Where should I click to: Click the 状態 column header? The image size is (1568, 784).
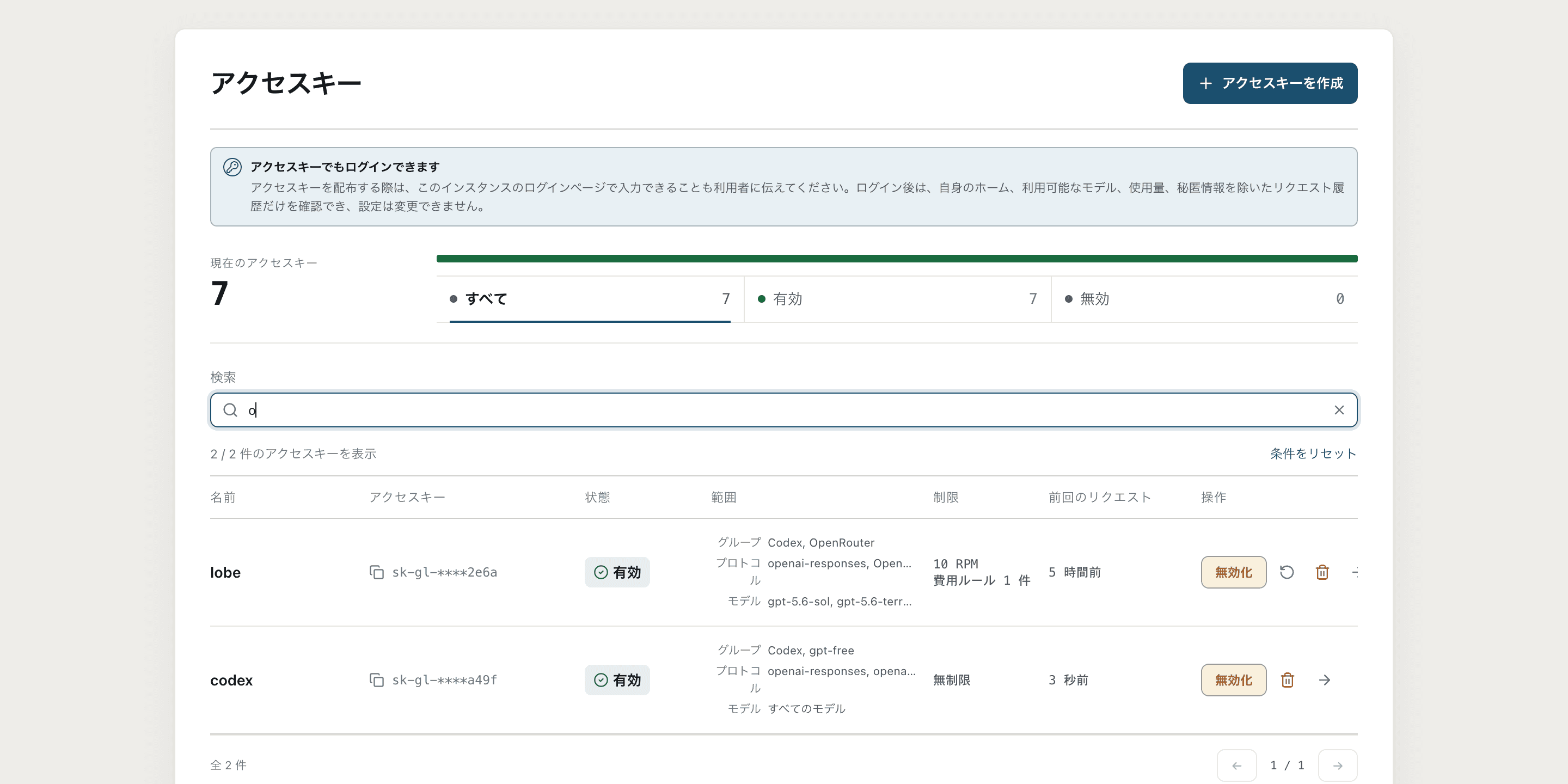pyautogui.click(x=597, y=497)
